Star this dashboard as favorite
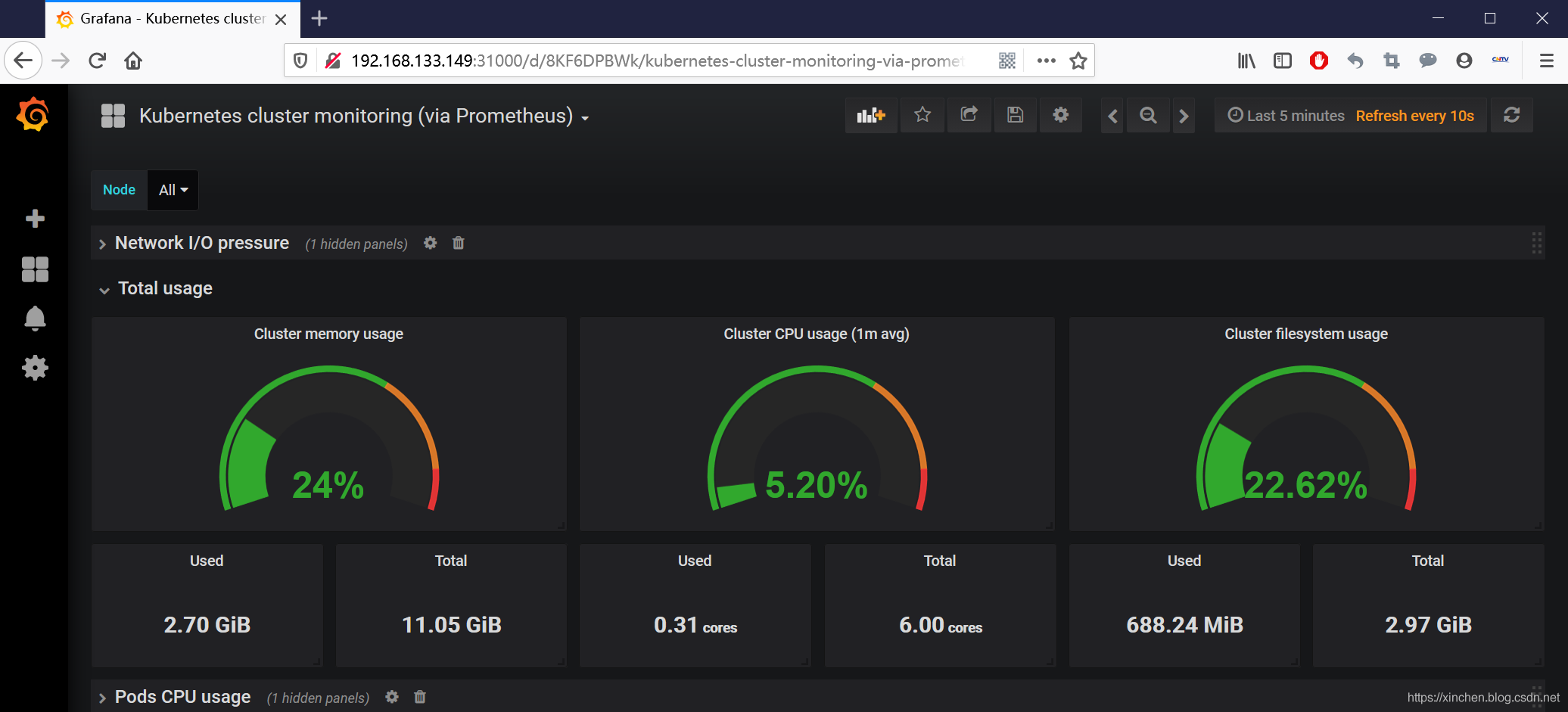The height and width of the screenshot is (712, 1568). point(922,115)
